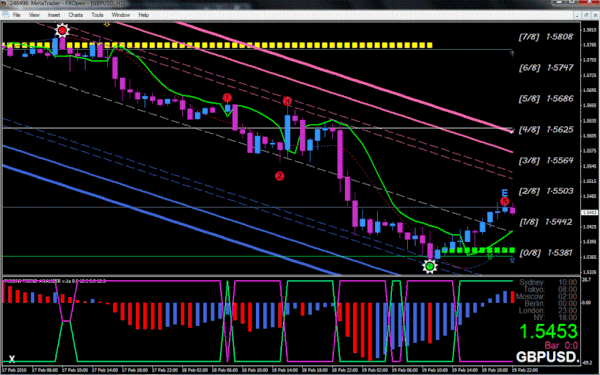The width and height of the screenshot is (600, 375).
Task: Select the [3/8] 1-5564 level label
Action: (x=546, y=160)
